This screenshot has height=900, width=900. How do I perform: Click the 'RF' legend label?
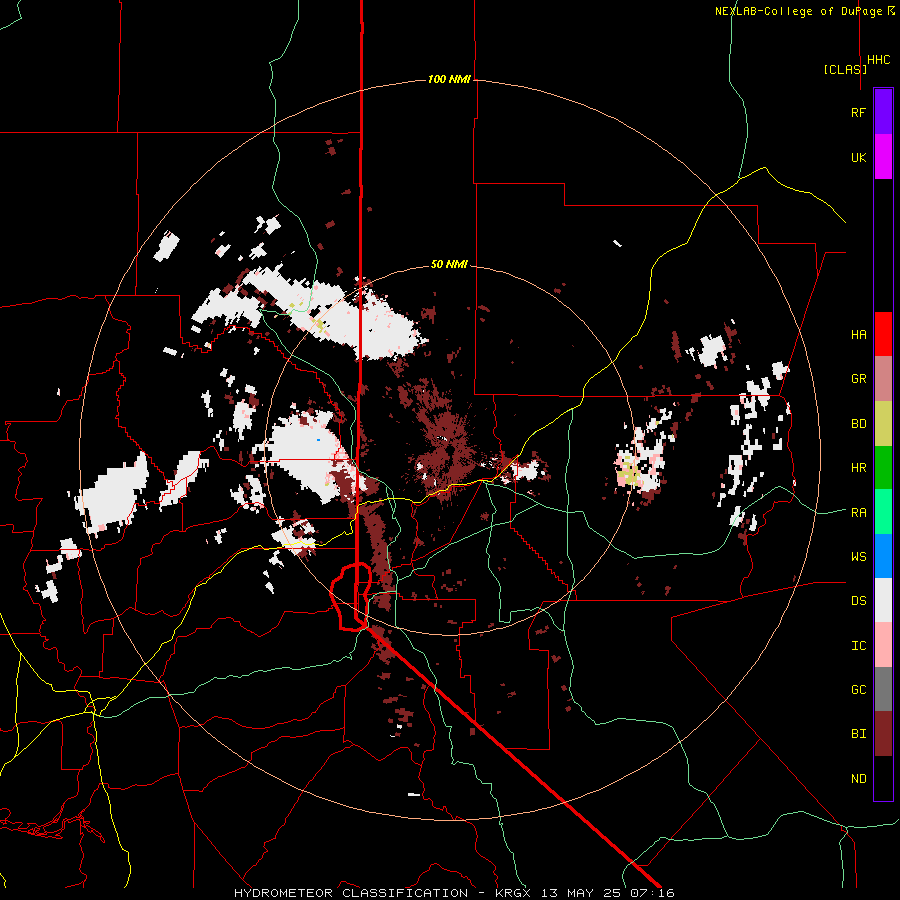click(858, 112)
